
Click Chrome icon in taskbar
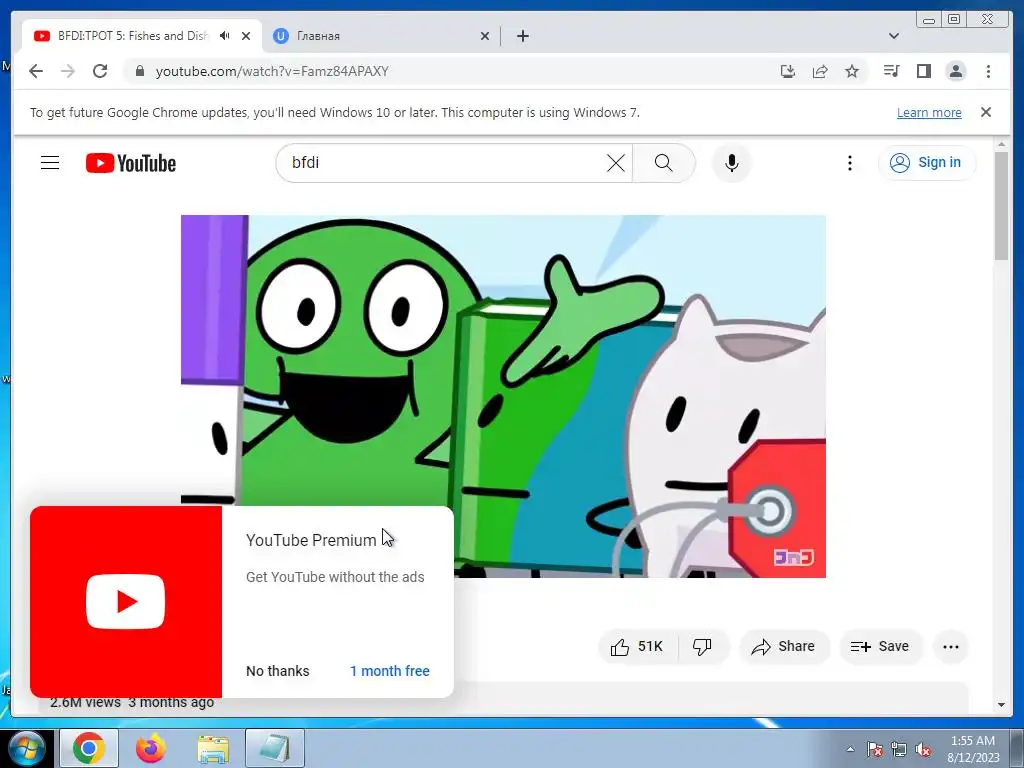[89, 748]
